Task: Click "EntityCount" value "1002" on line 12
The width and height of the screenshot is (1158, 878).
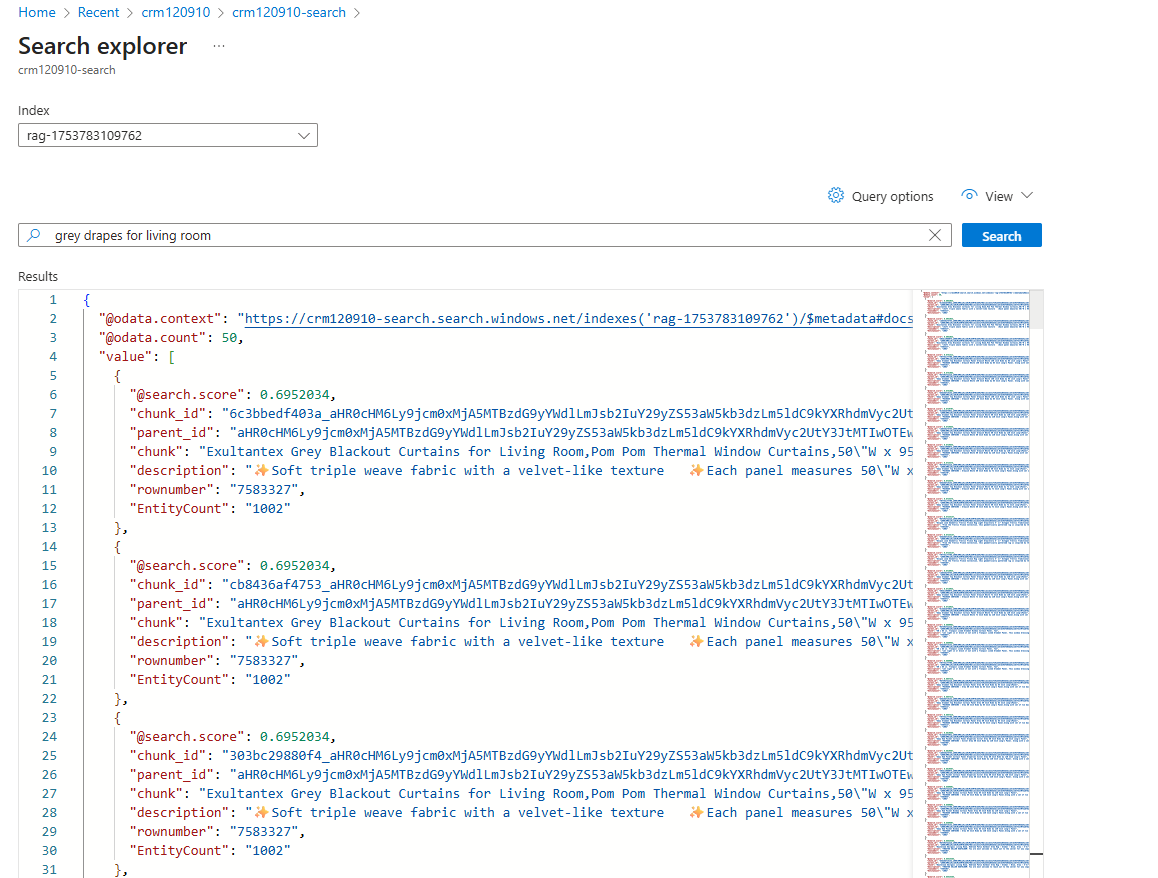Action: [268, 509]
